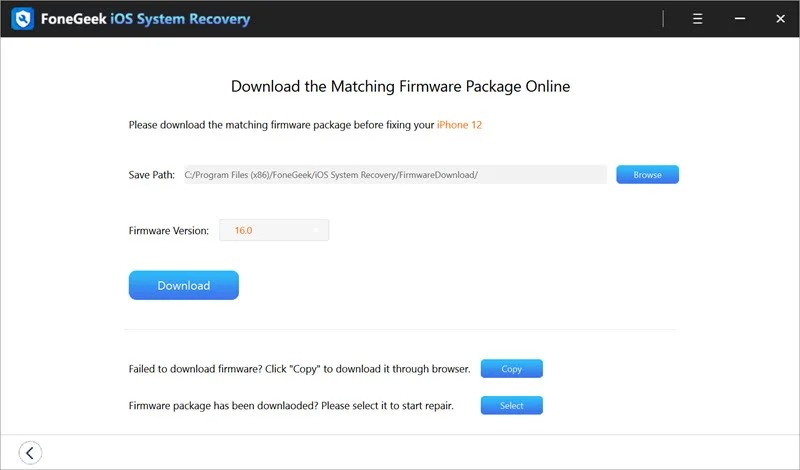This screenshot has width=800, height=470.
Task: Go back using the bottom-left arrow icon
Action: (x=30, y=453)
